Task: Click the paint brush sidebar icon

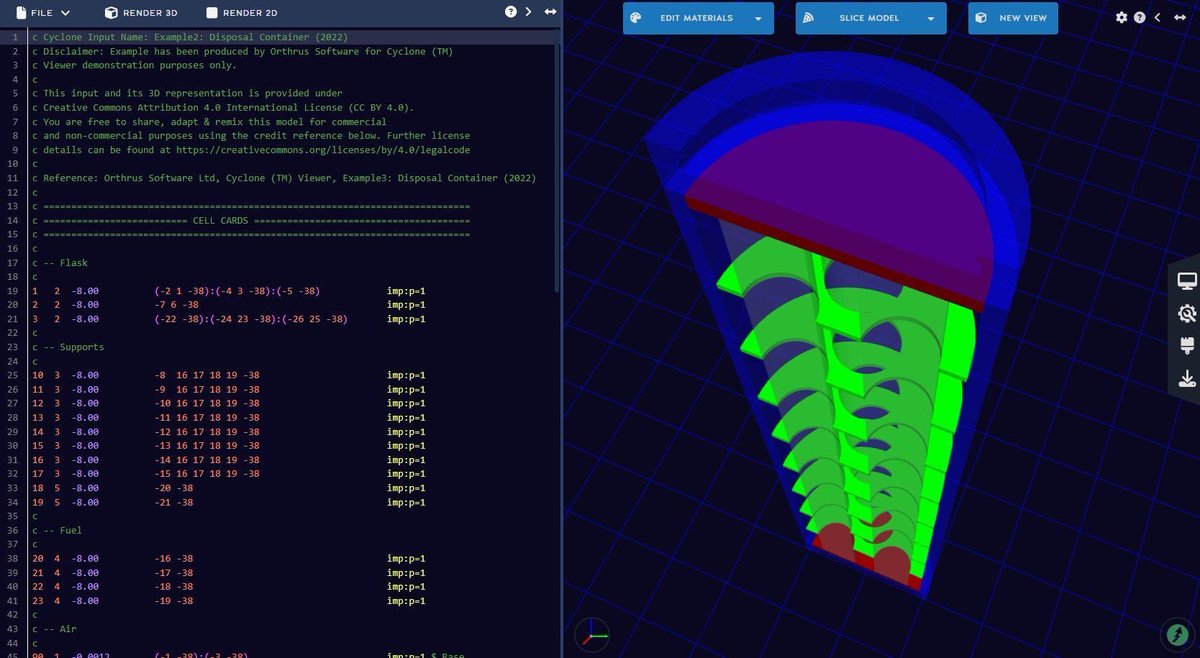Action: (1187, 346)
